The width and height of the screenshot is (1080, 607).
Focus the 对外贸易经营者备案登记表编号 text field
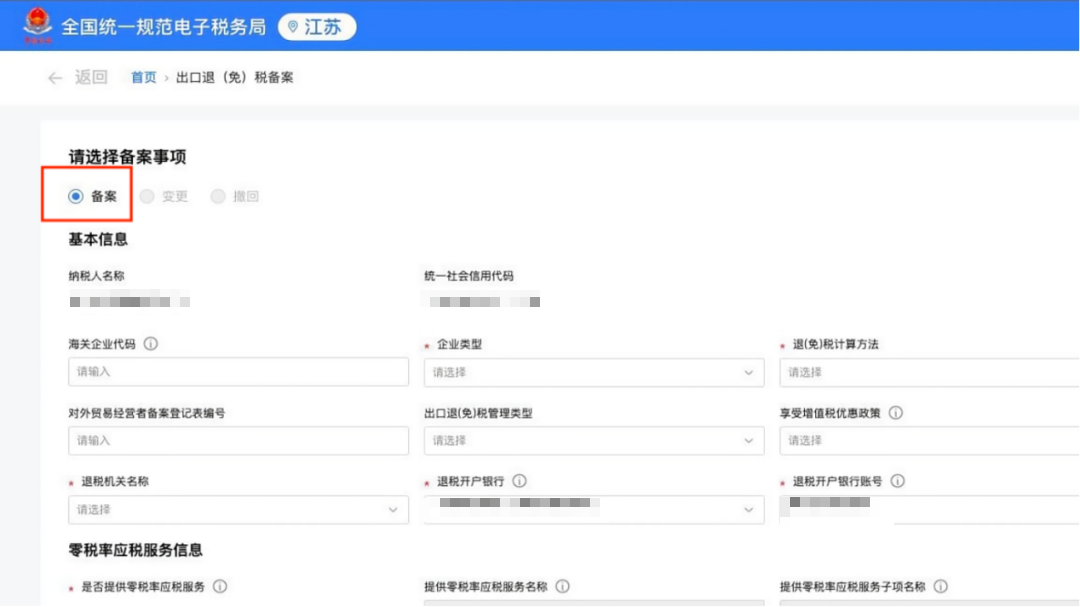tap(238, 441)
